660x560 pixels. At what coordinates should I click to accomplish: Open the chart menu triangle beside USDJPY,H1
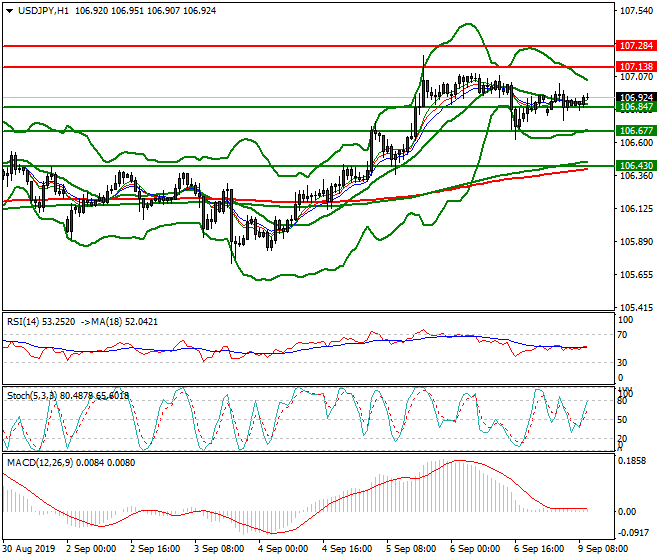coord(9,11)
